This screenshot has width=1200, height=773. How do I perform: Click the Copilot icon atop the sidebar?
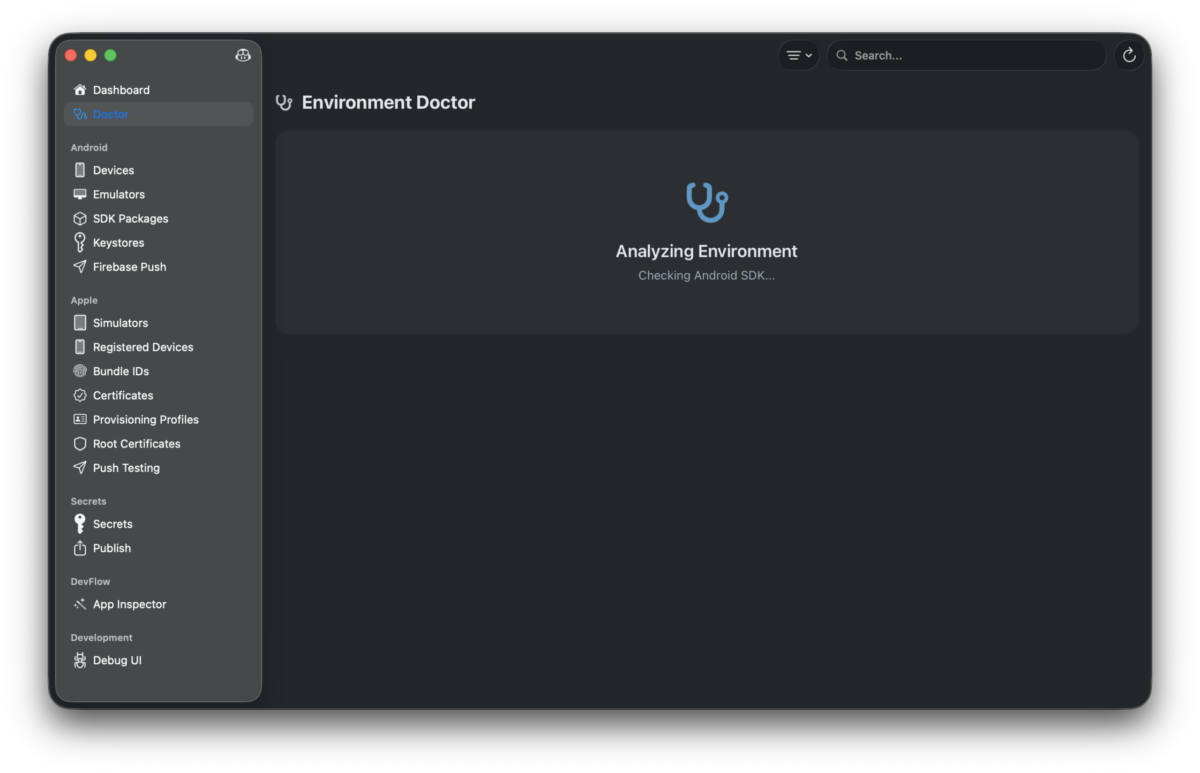point(243,55)
